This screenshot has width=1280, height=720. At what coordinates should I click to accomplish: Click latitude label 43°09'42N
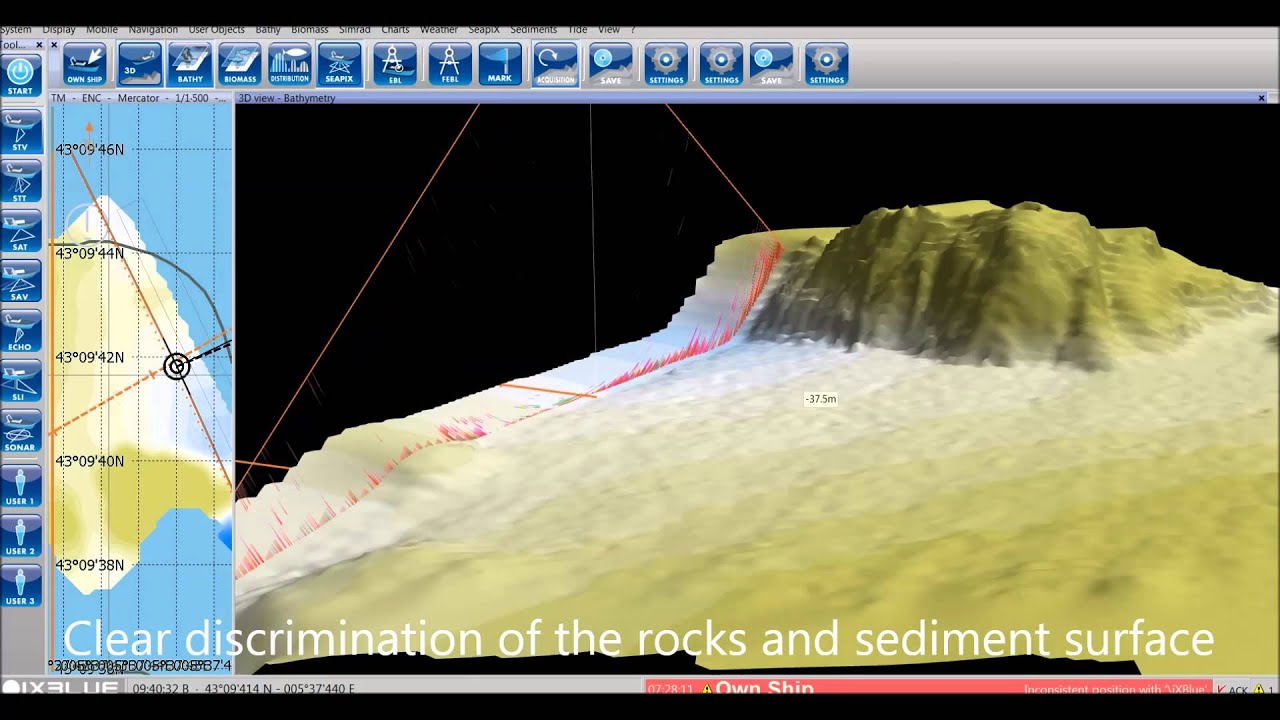pyautogui.click(x=90, y=357)
